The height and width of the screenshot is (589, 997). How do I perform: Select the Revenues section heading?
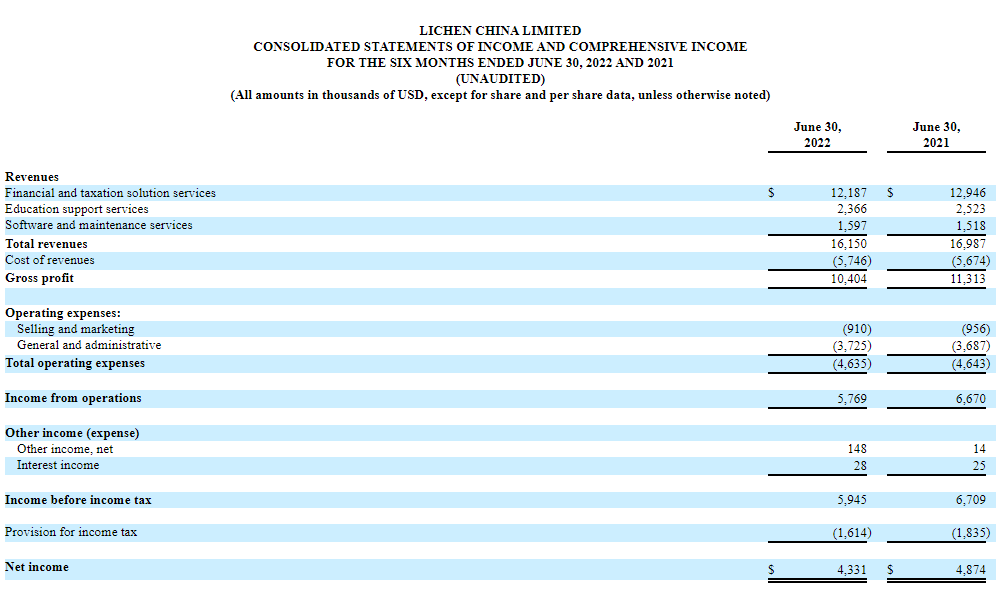pyautogui.click(x=32, y=177)
